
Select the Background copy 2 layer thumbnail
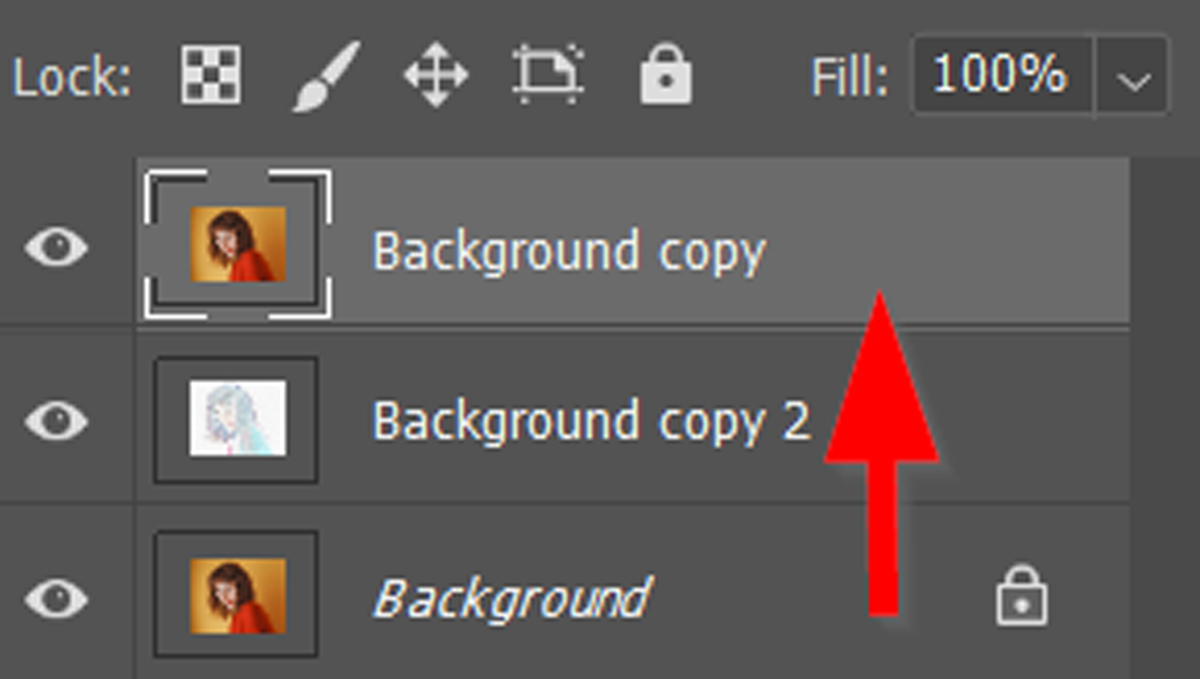point(238,418)
